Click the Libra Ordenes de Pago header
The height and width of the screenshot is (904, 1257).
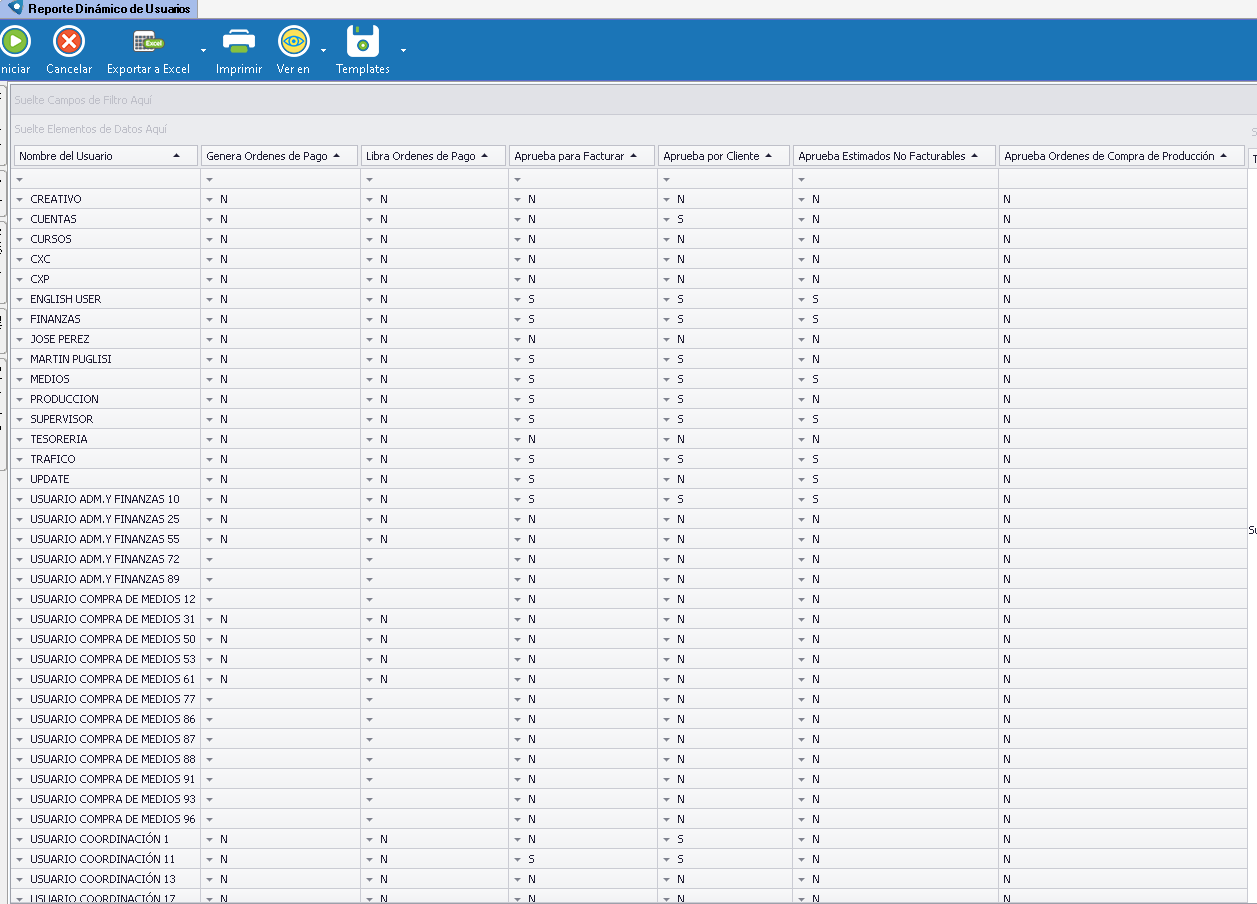(x=420, y=156)
